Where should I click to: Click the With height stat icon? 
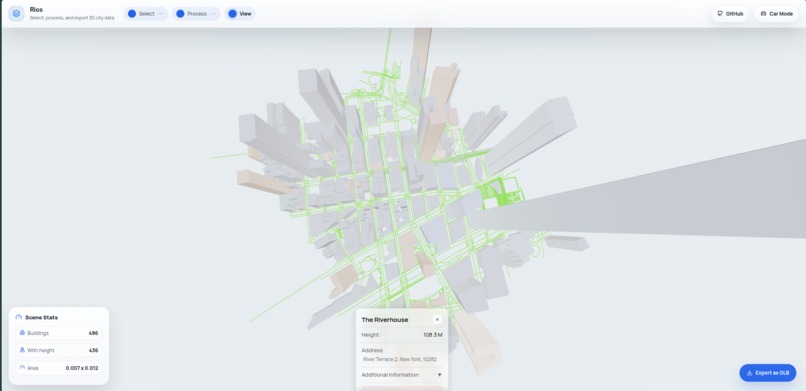pos(22,350)
